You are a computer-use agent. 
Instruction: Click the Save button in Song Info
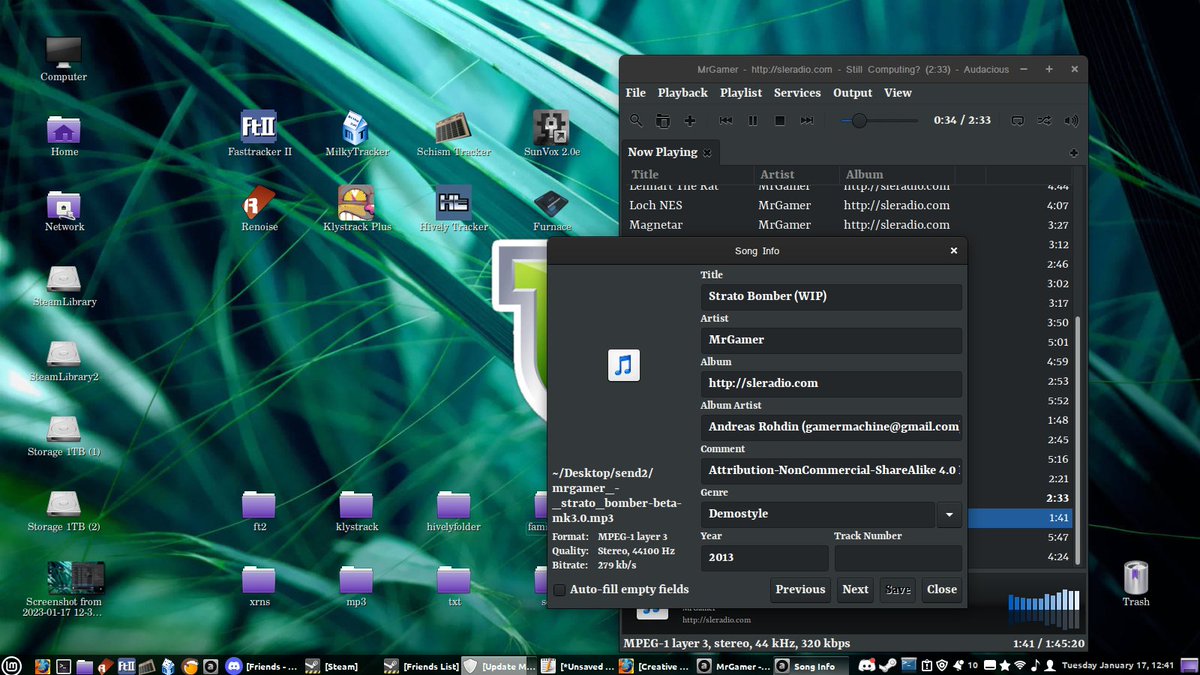pos(898,590)
